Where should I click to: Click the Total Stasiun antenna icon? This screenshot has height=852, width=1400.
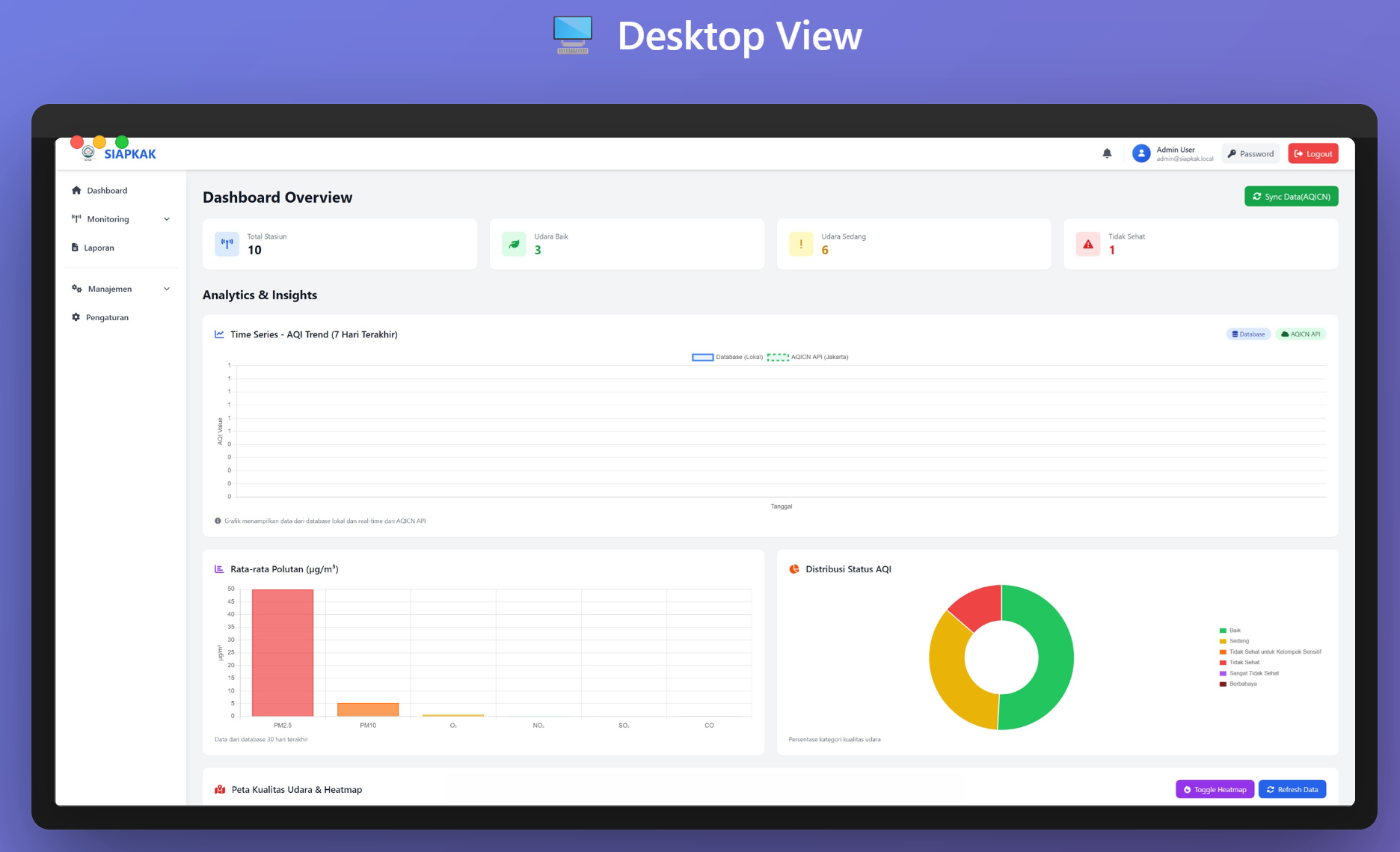pos(227,244)
